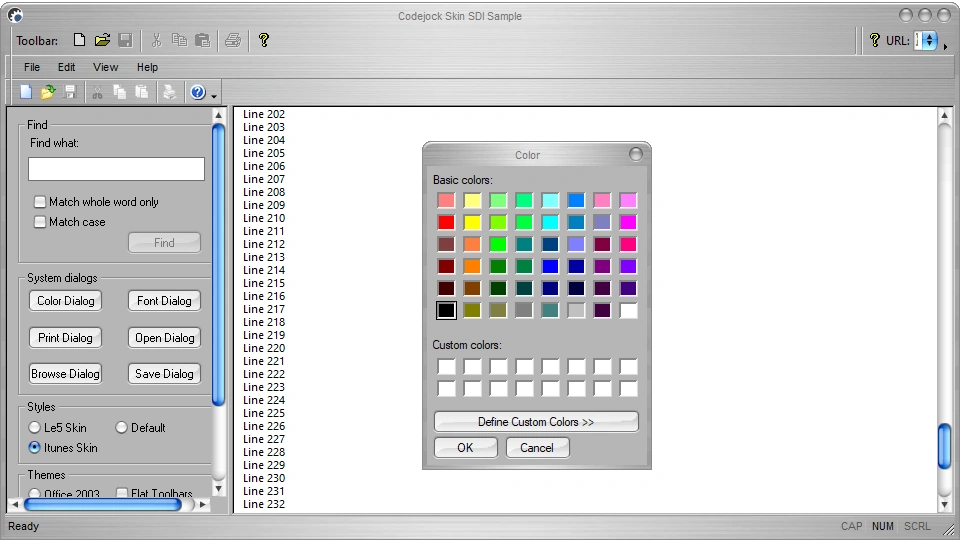Open the File menu
960x540 pixels.
pos(32,67)
